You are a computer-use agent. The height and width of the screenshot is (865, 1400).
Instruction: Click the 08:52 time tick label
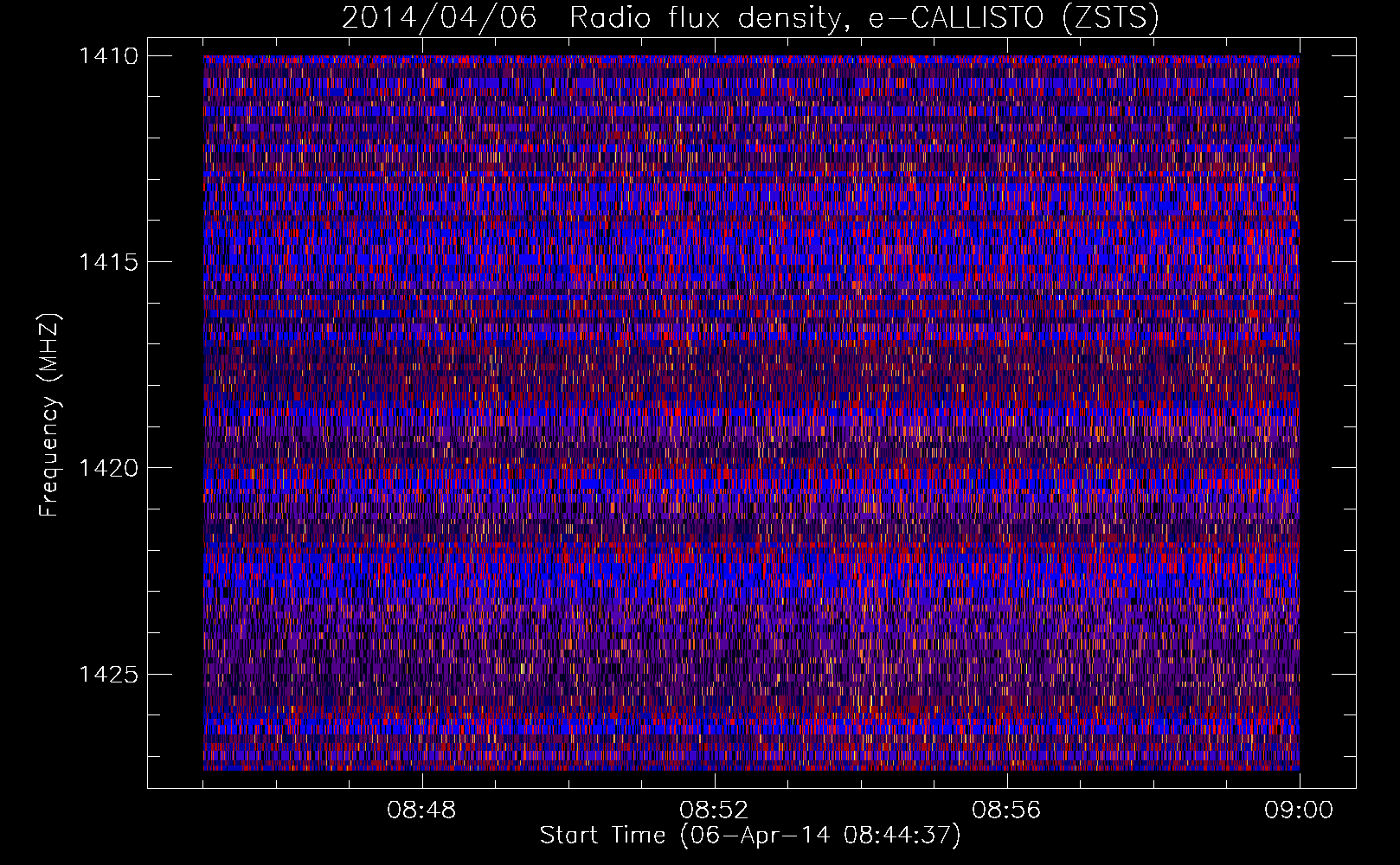714,811
